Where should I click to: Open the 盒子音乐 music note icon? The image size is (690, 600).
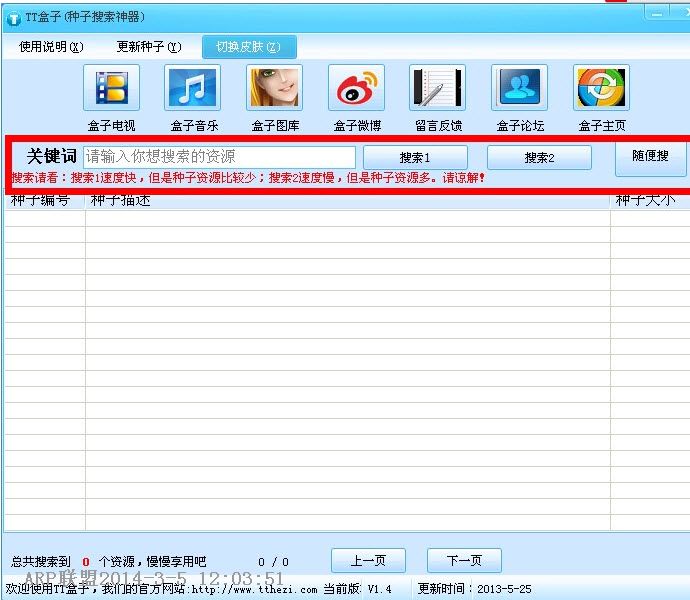click(x=192, y=87)
